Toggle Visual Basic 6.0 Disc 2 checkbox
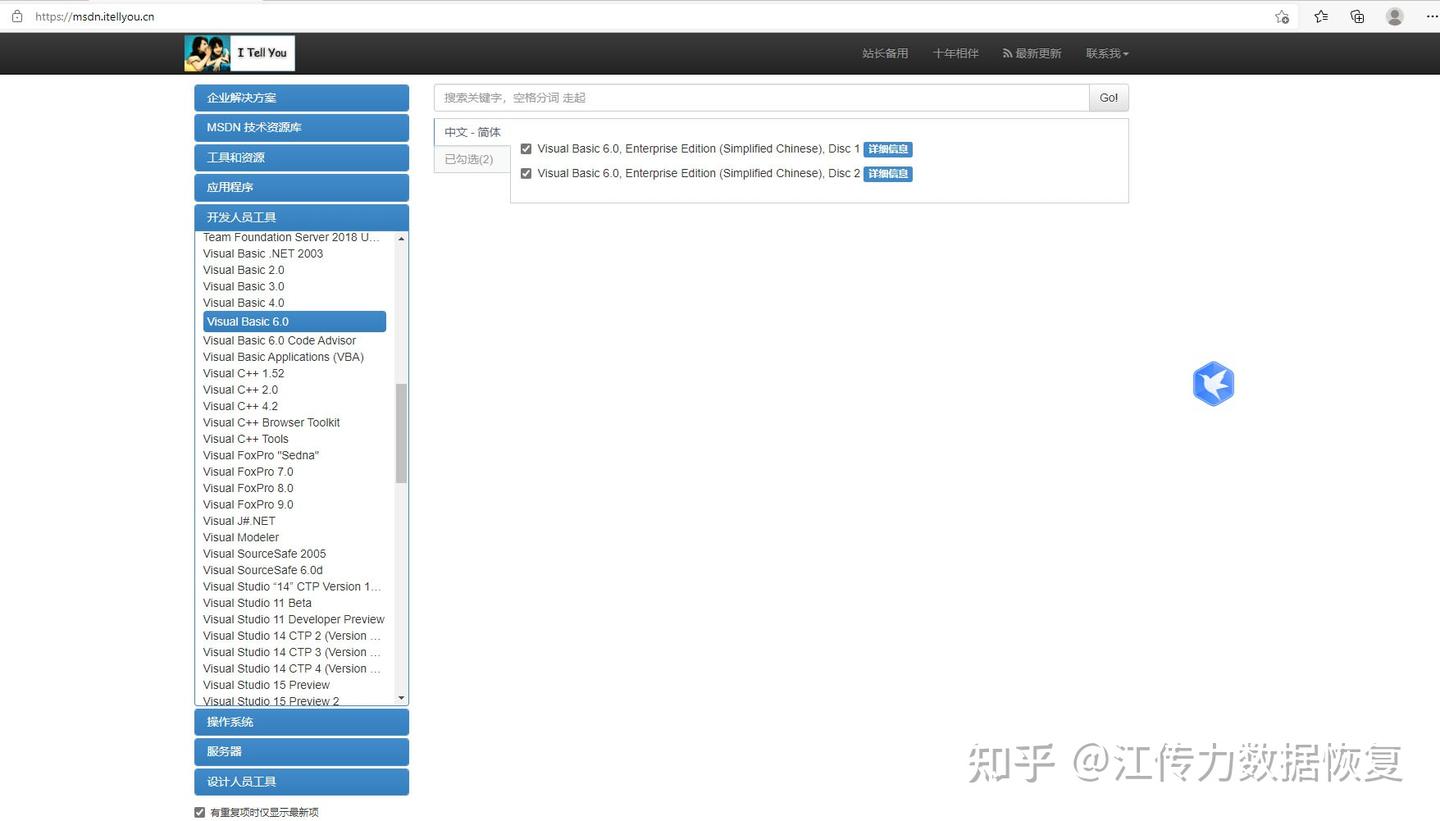The width and height of the screenshot is (1440, 821). (526, 173)
